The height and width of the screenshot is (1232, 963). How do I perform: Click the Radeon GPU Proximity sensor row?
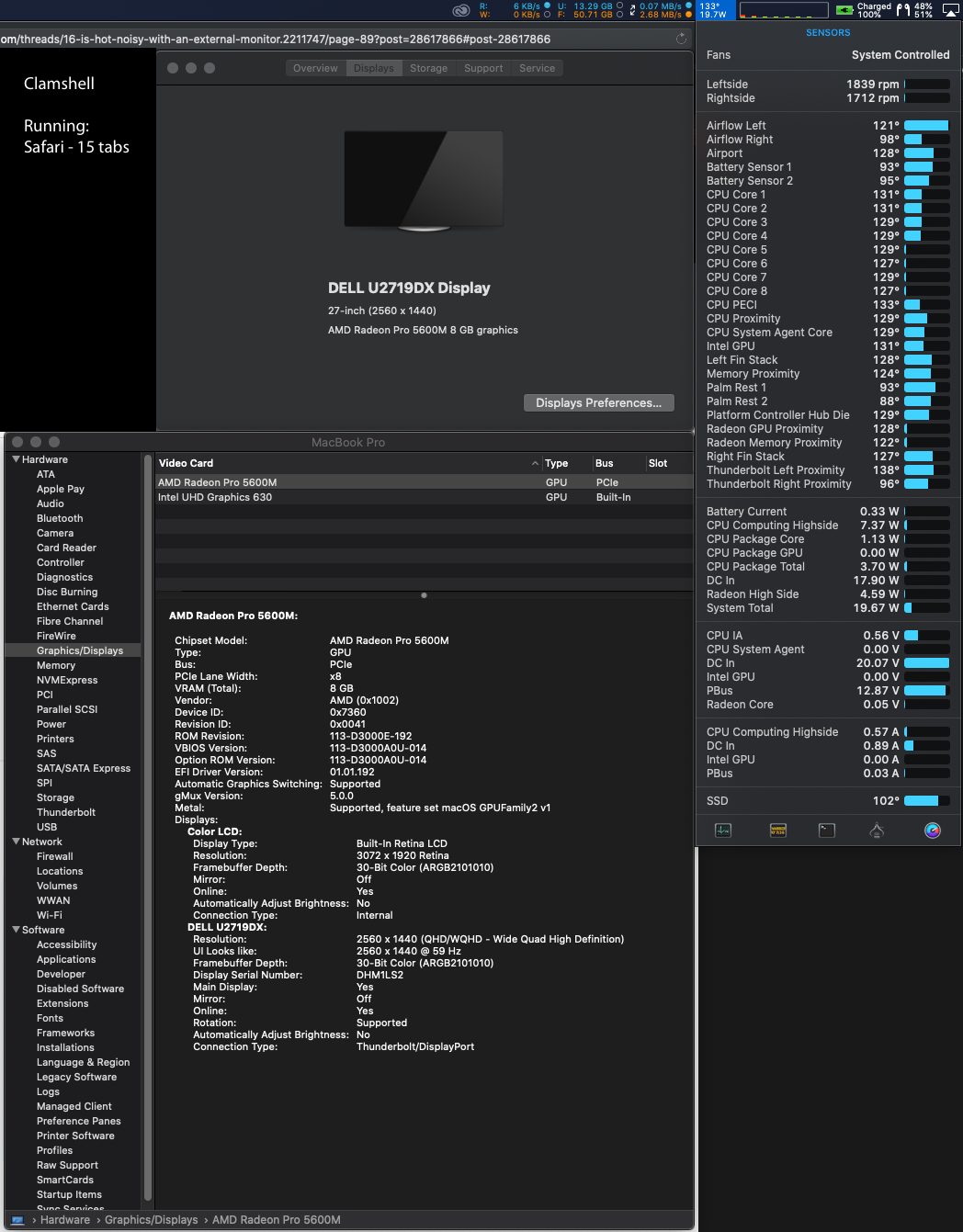click(x=828, y=428)
